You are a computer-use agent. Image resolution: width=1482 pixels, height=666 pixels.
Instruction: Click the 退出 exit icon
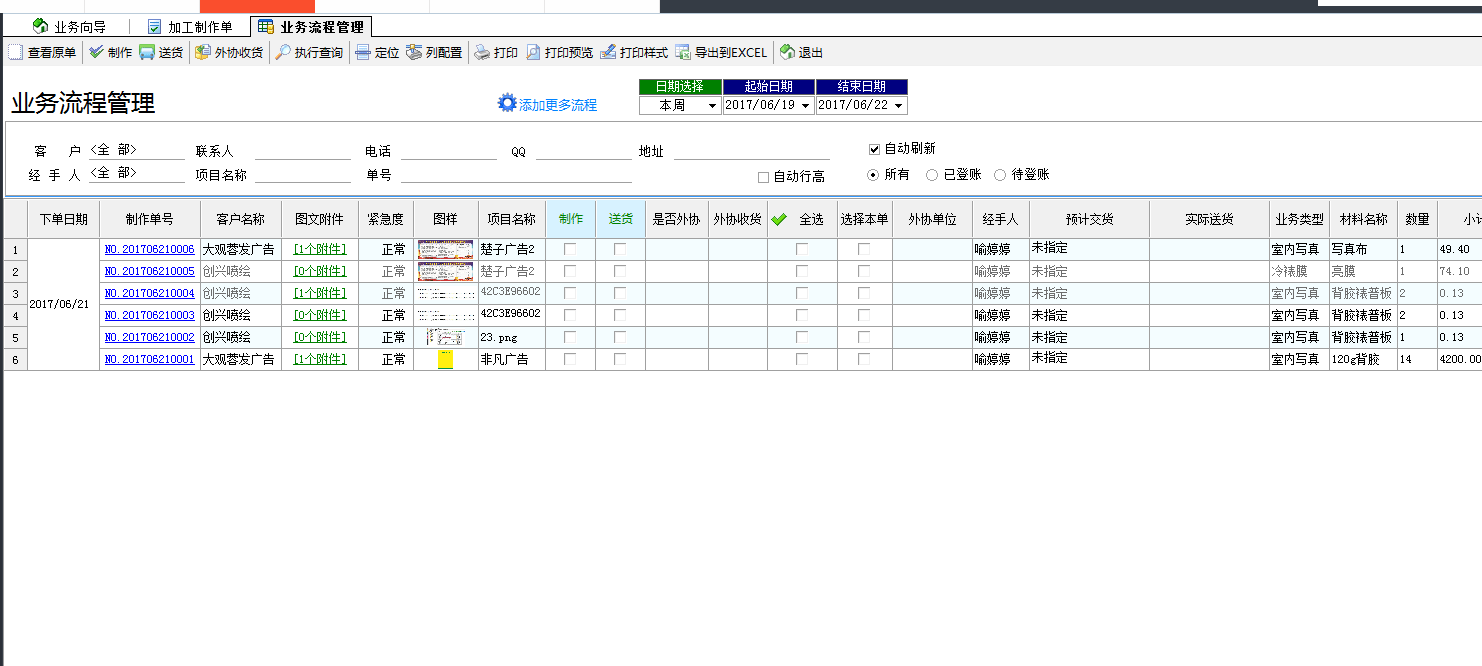pyautogui.click(x=787, y=53)
